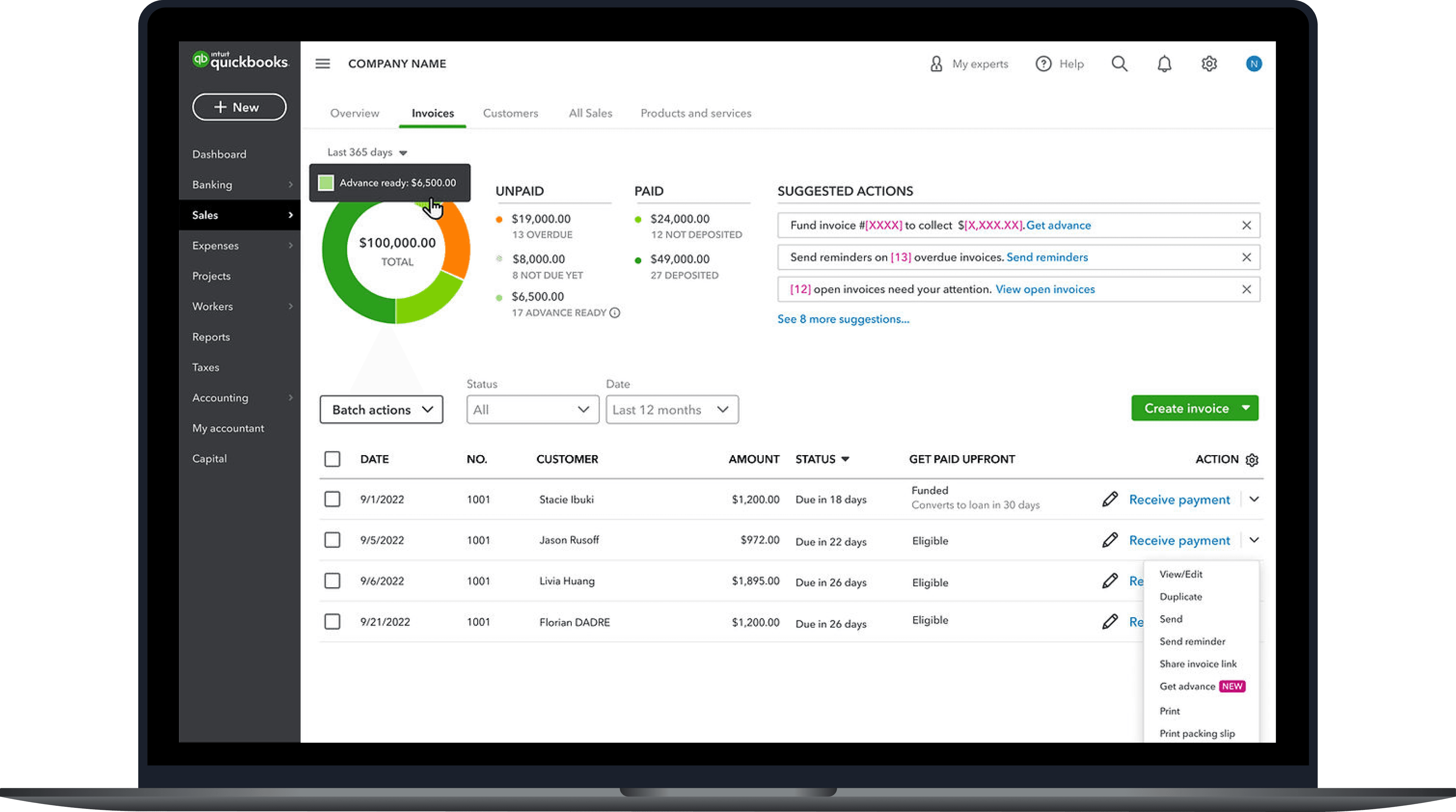Click the table settings gear beside ACTION
This screenshot has height=812, width=1456.
point(1252,460)
